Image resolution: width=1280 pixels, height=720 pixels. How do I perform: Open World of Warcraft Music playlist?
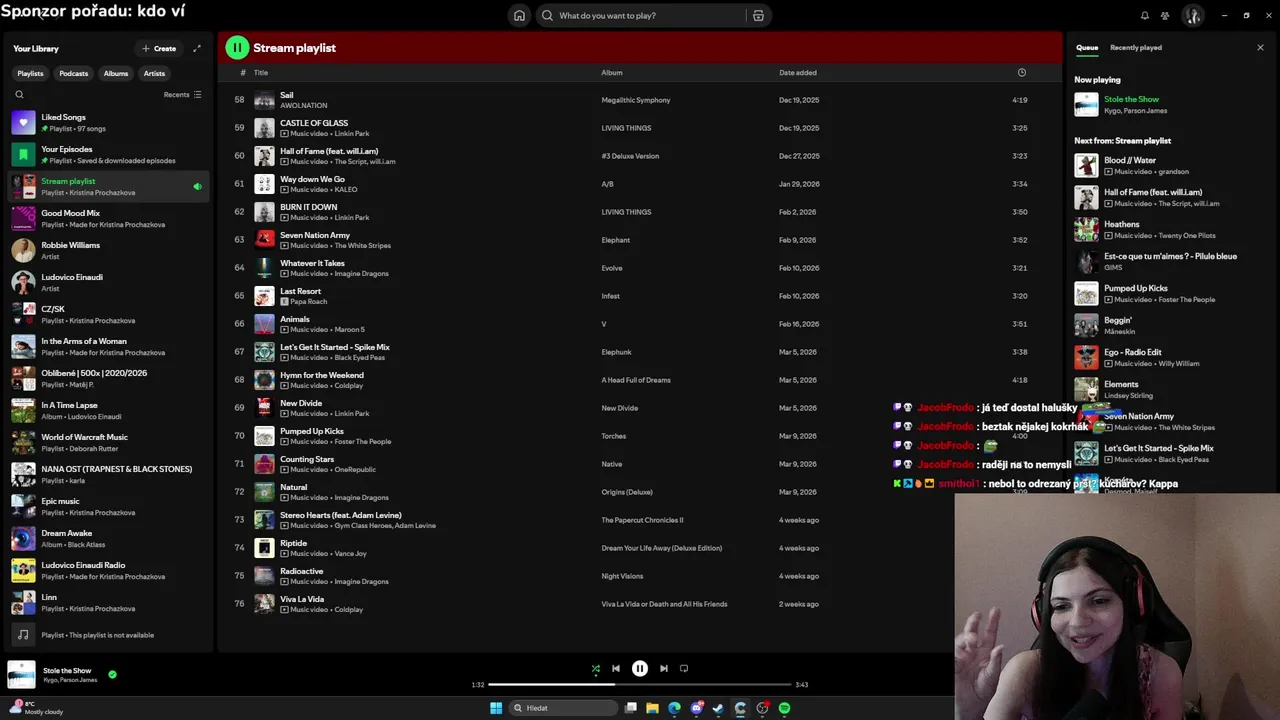coord(109,443)
